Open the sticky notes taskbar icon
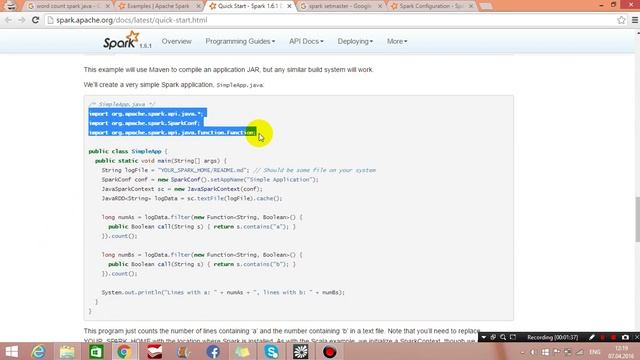The image size is (640, 360). 242,351
